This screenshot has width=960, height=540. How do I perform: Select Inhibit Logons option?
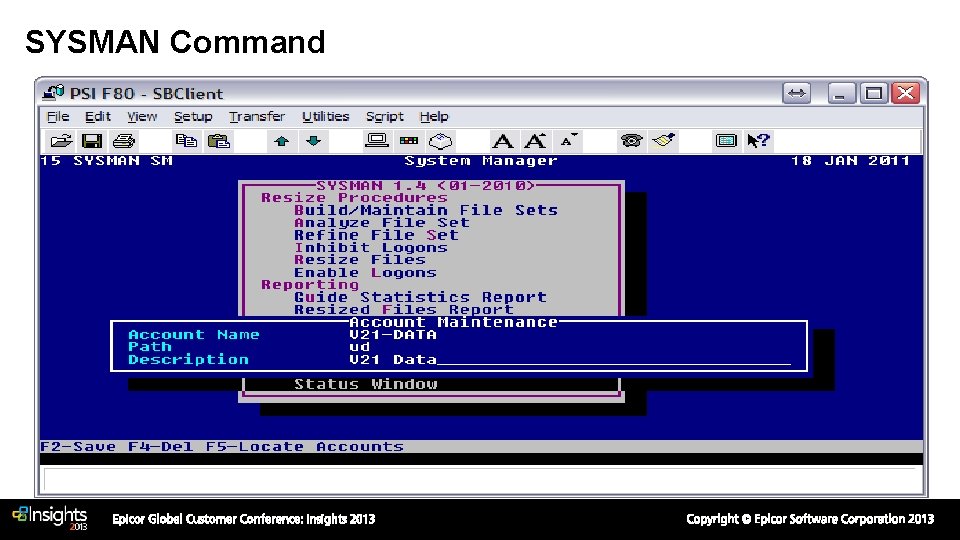click(371, 247)
